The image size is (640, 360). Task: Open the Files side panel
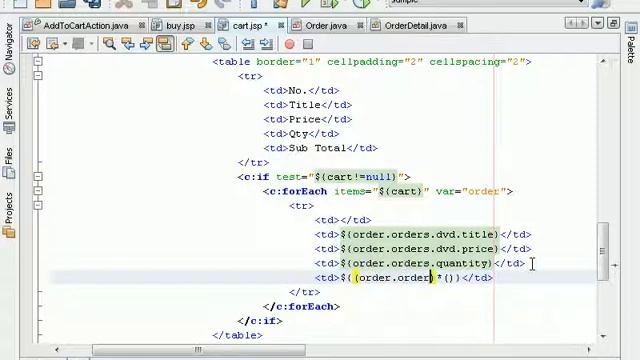tap(9, 162)
